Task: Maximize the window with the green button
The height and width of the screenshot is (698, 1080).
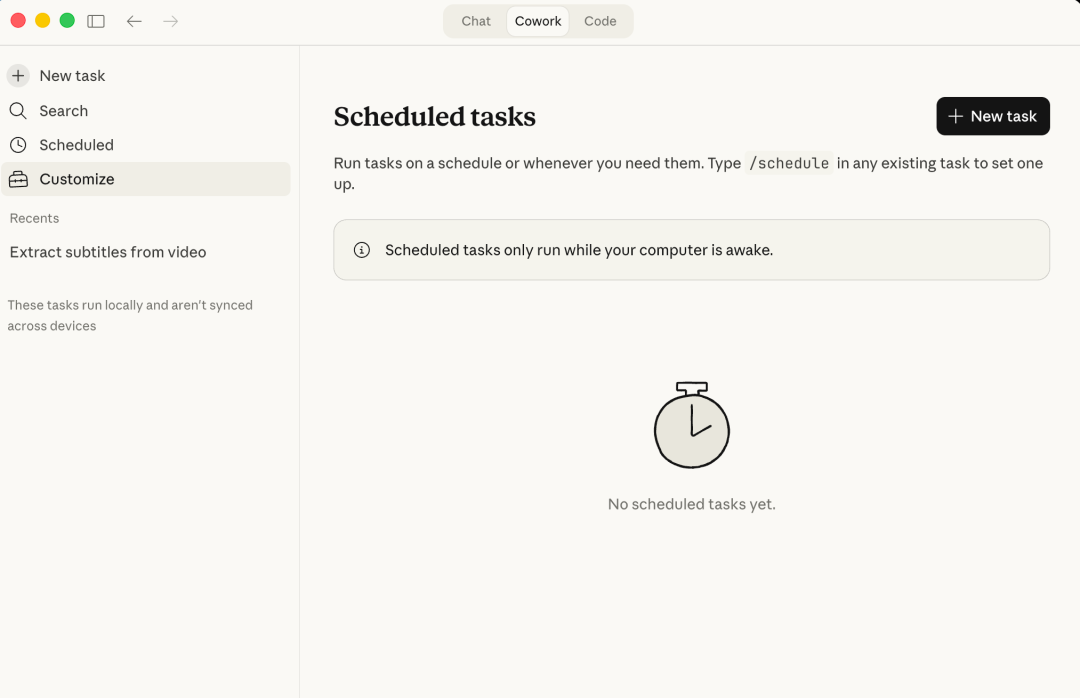Action: [x=67, y=21]
